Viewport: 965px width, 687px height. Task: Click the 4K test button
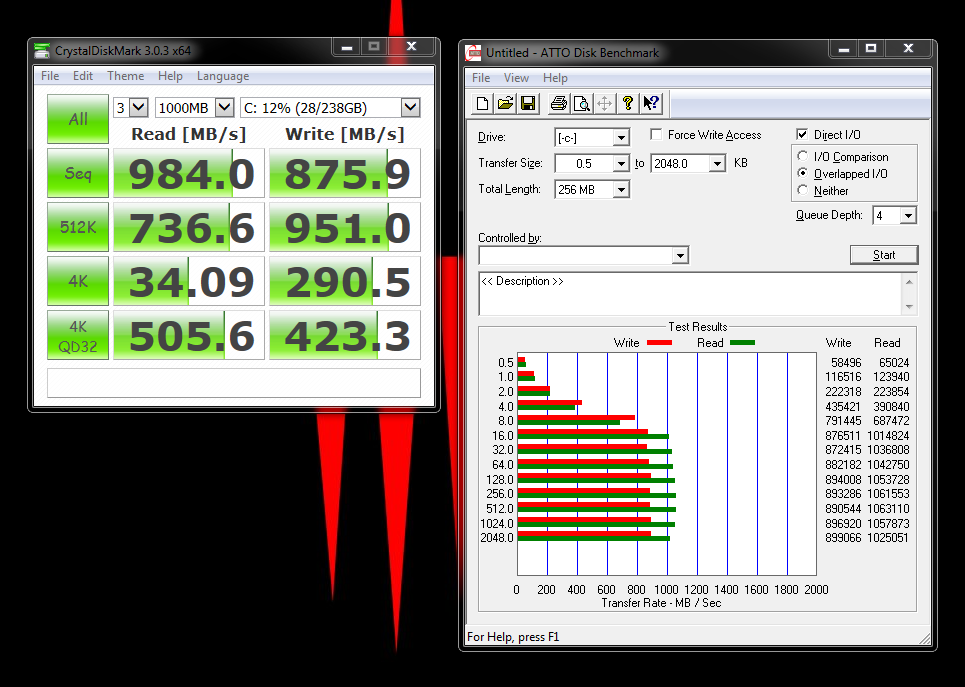pyautogui.click(x=78, y=281)
